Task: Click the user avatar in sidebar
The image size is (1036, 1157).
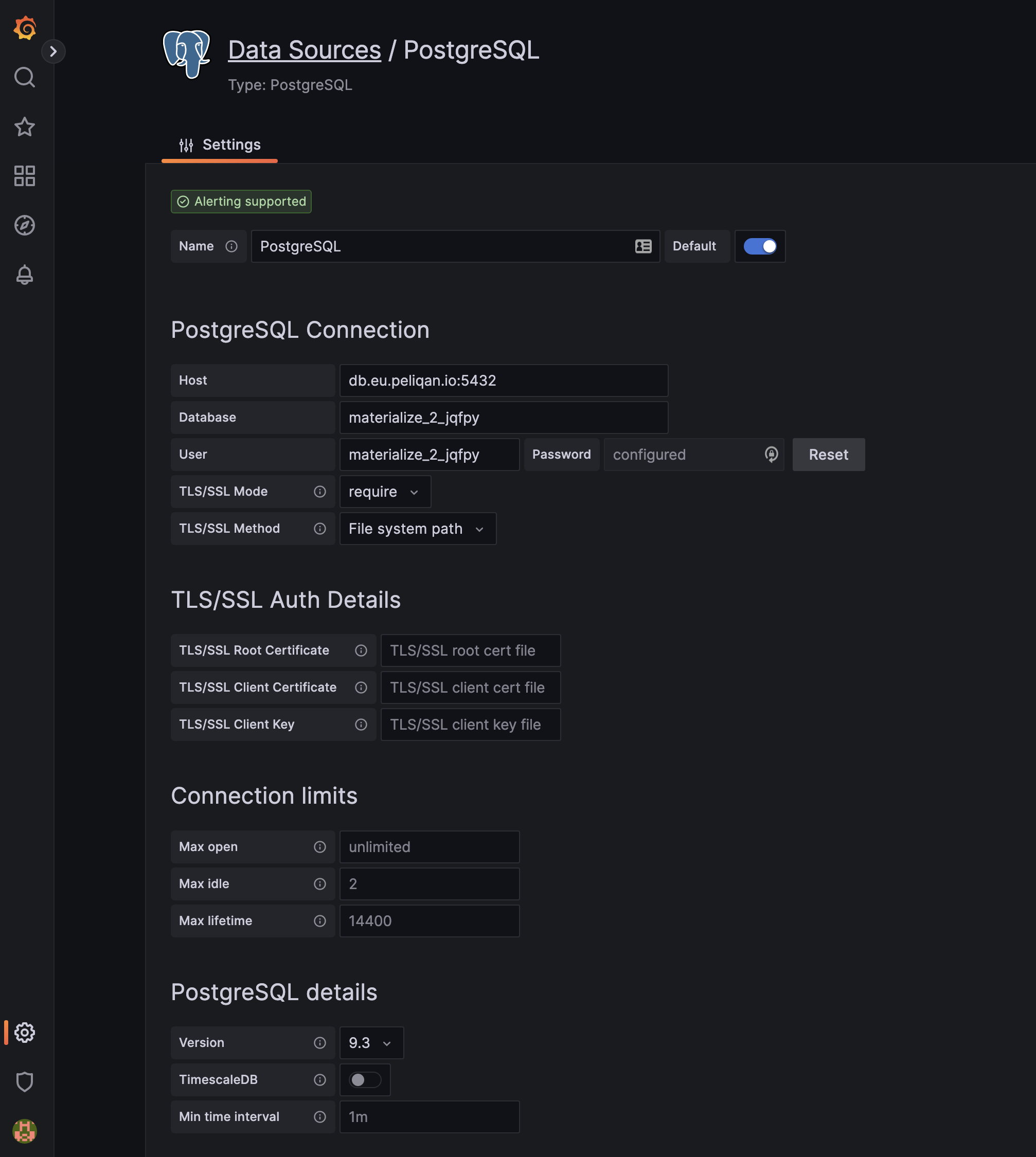Action: [x=25, y=1131]
